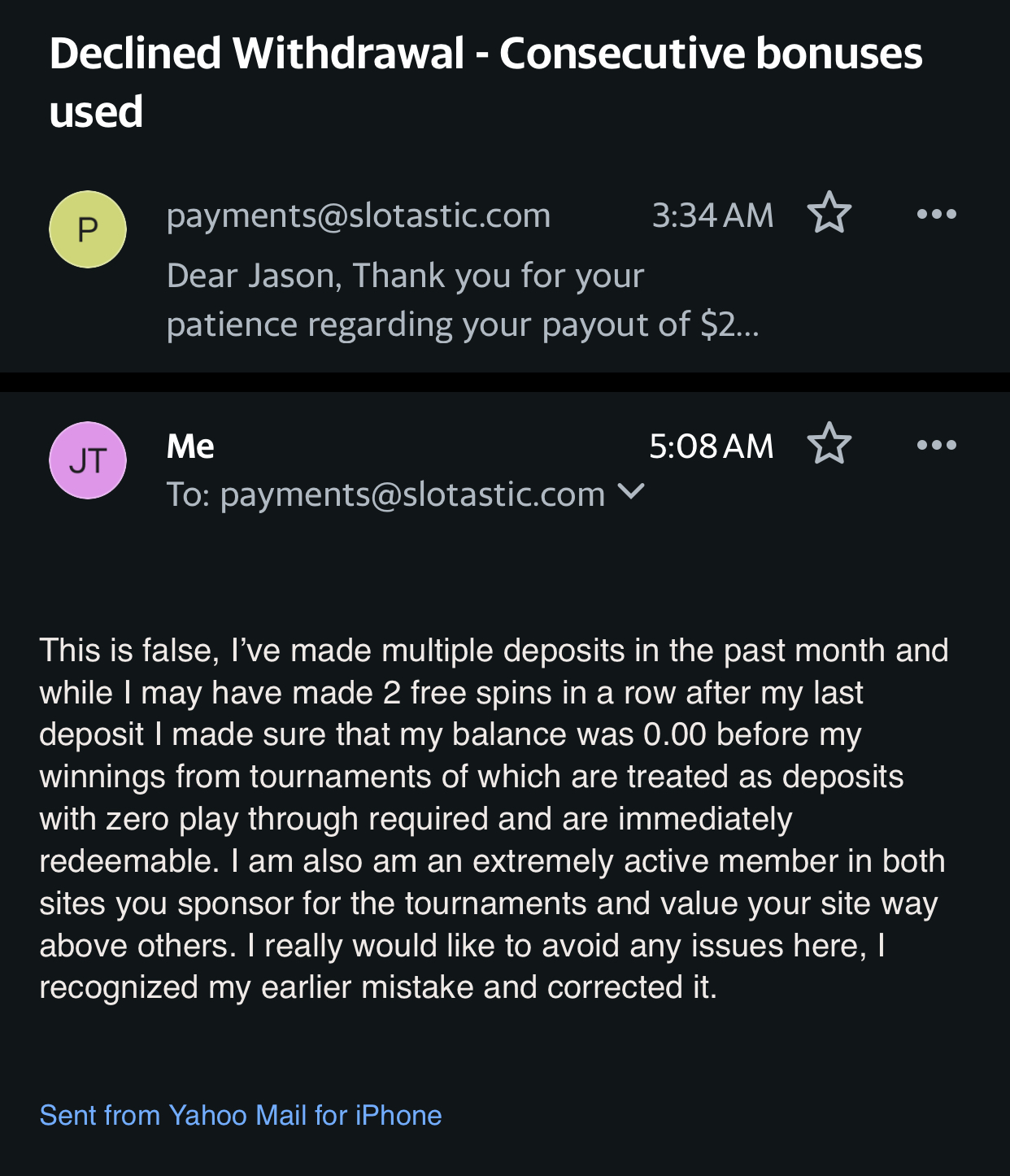Tap the 5:08 AM timestamp
1010x1176 pixels.
coord(711,446)
